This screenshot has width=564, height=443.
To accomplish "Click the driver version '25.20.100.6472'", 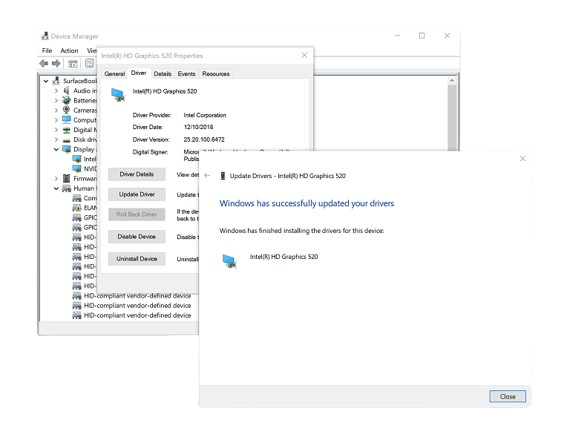I will [204, 140].
